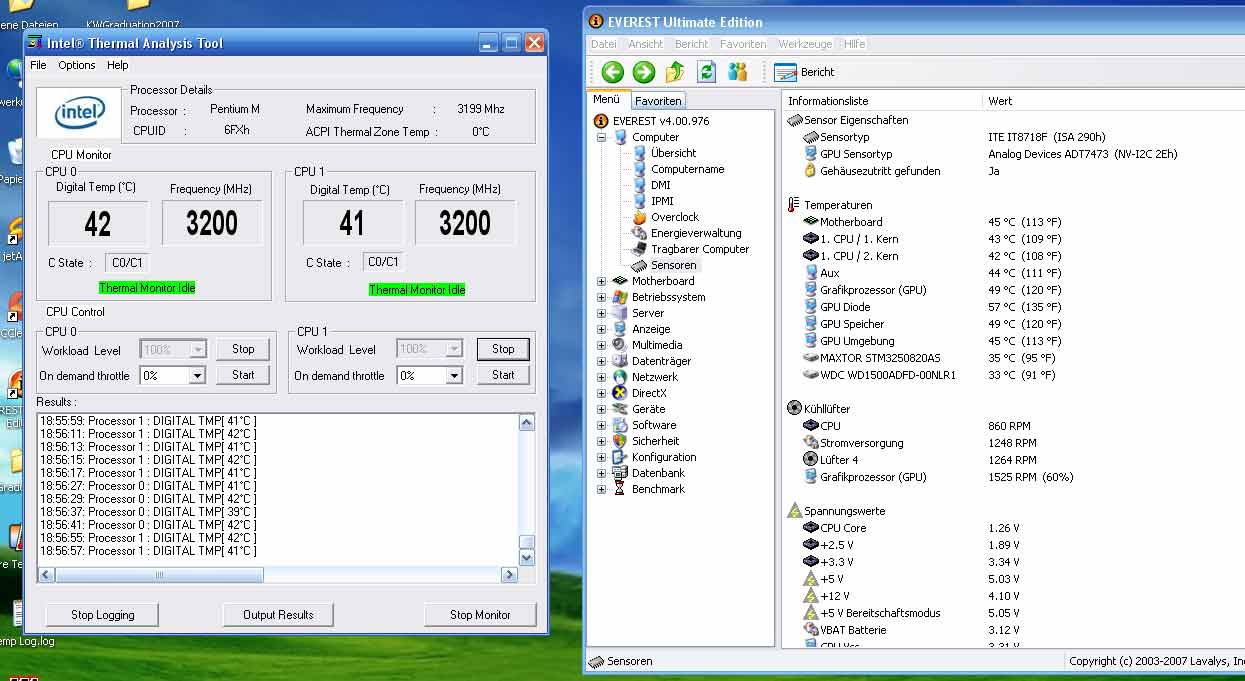Collapse the Computer tree node
Viewport: 1245px width, 681px height.
pyautogui.click(x=602, y=137)
